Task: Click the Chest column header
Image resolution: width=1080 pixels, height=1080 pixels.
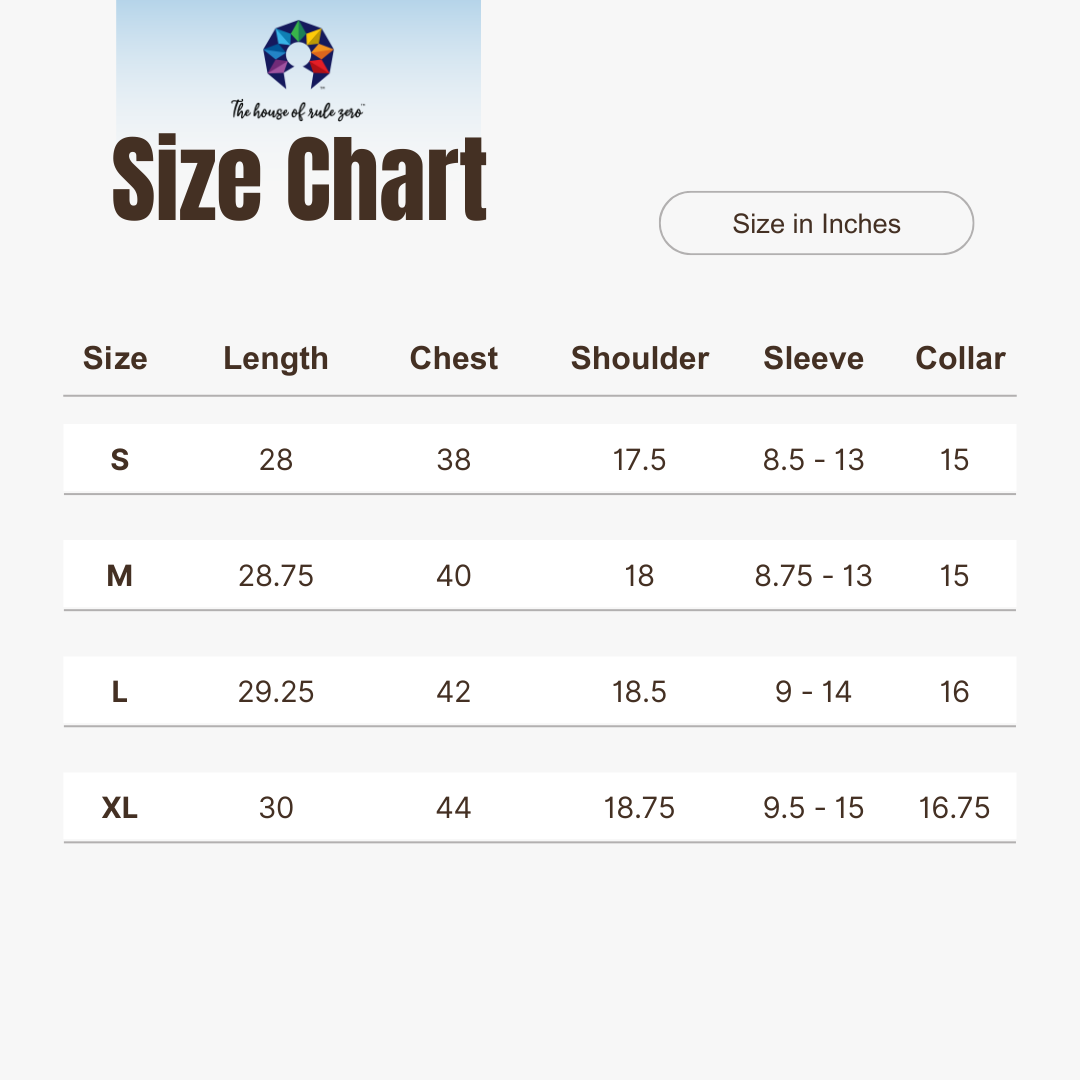Action: coord(454,358)
